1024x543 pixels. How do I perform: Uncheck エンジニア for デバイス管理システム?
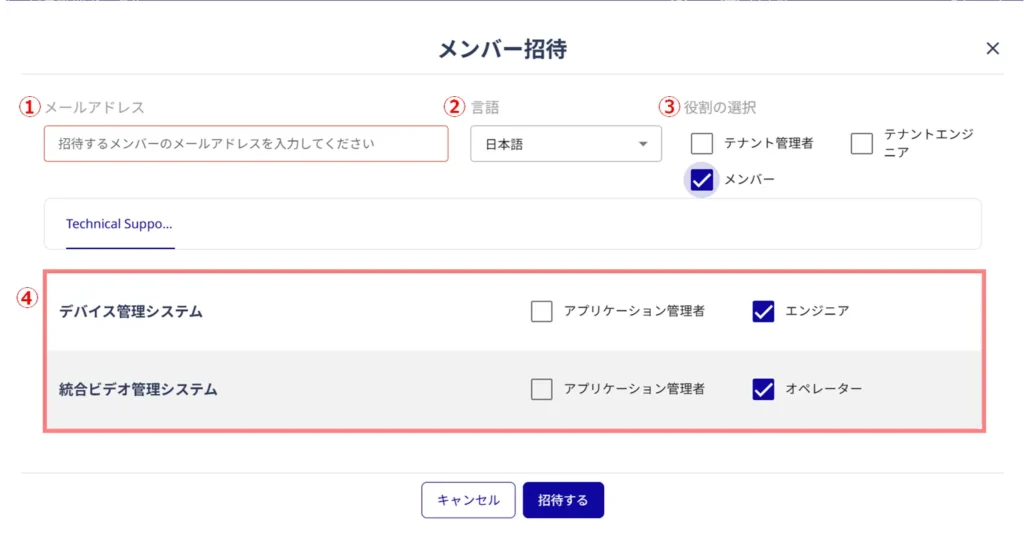[x=763, y=311]
